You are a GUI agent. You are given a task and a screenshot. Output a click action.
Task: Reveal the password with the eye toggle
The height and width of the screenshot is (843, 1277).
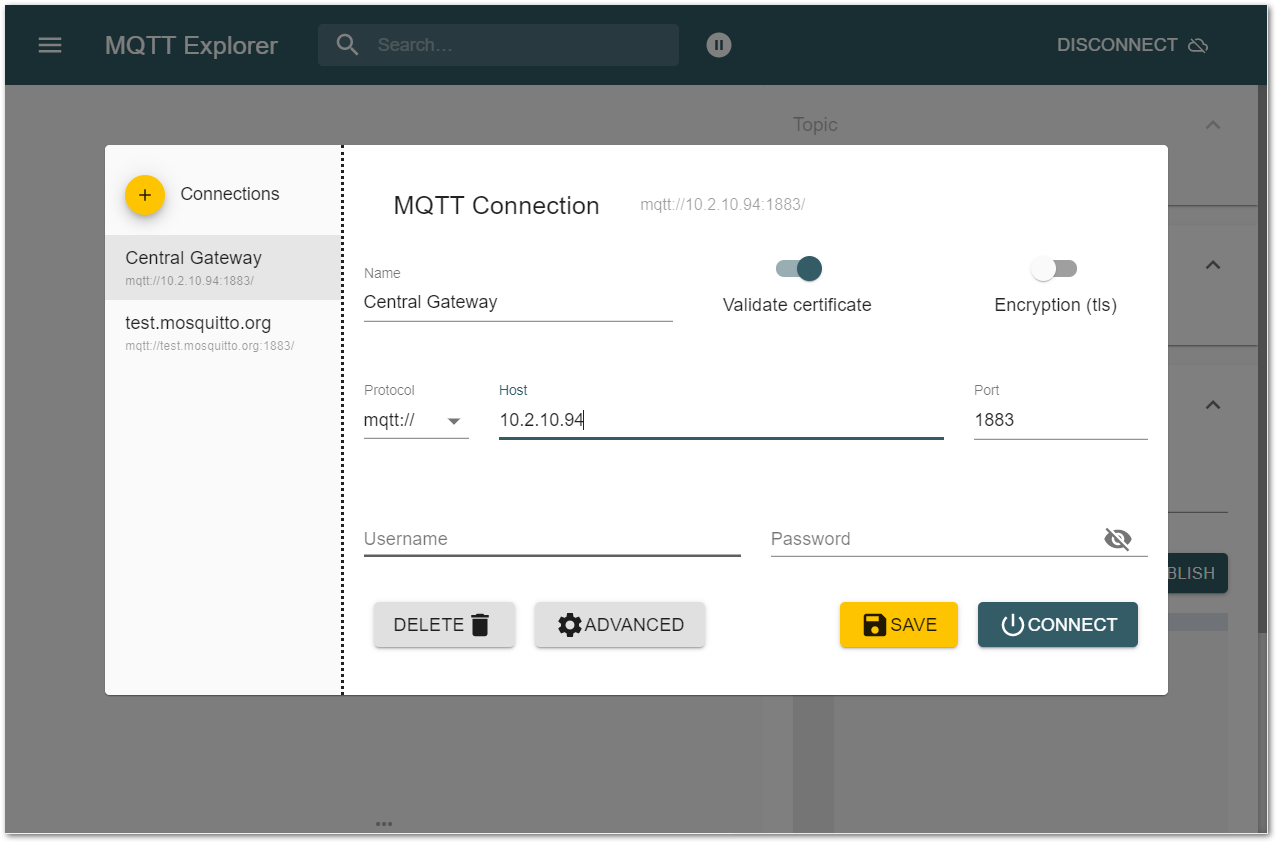coord(1118,538)
